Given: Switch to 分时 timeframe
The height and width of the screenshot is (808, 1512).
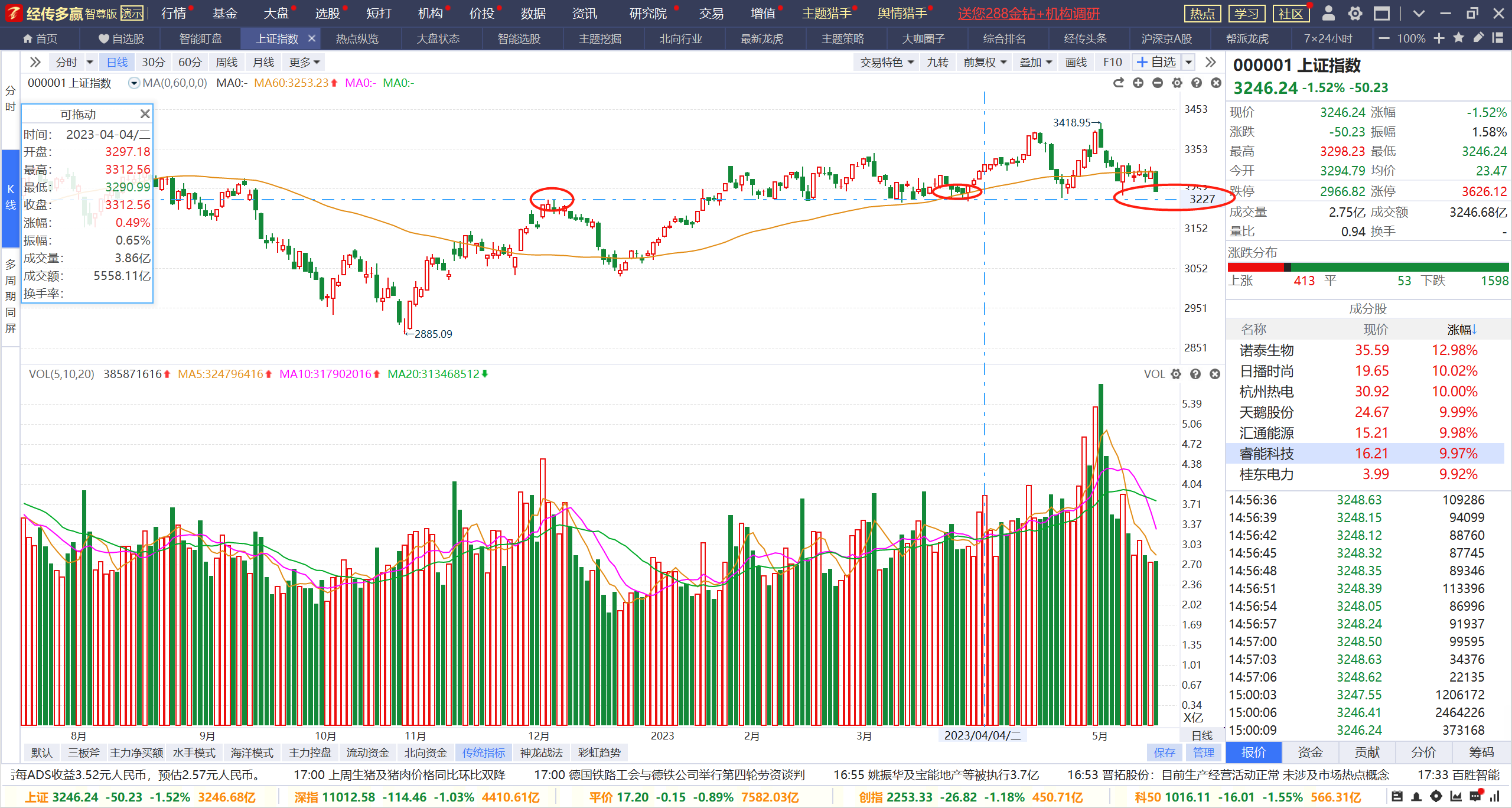Looking at the screenshot, I should (66, 62).
